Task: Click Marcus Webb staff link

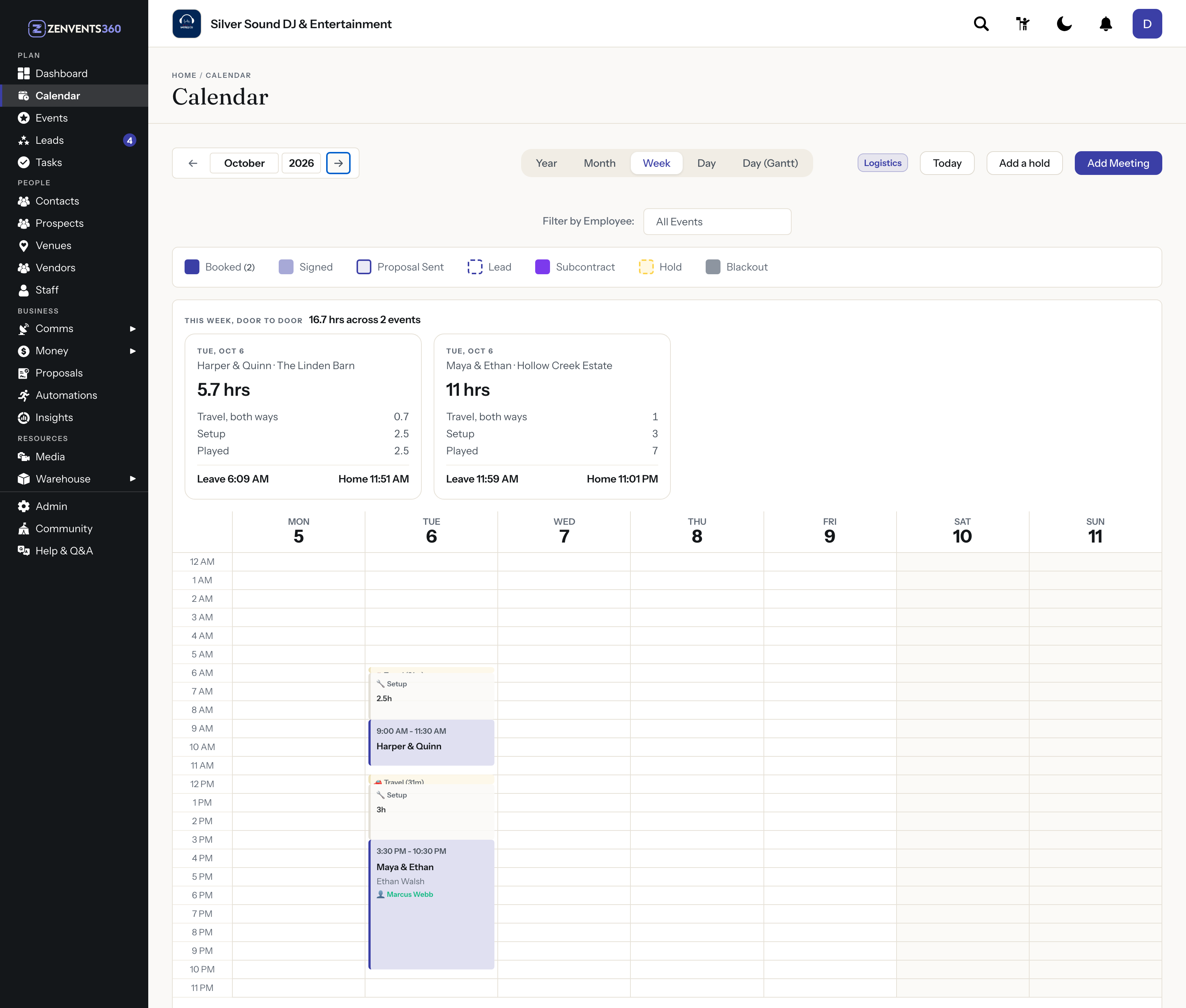Action: tap(409, 894)
